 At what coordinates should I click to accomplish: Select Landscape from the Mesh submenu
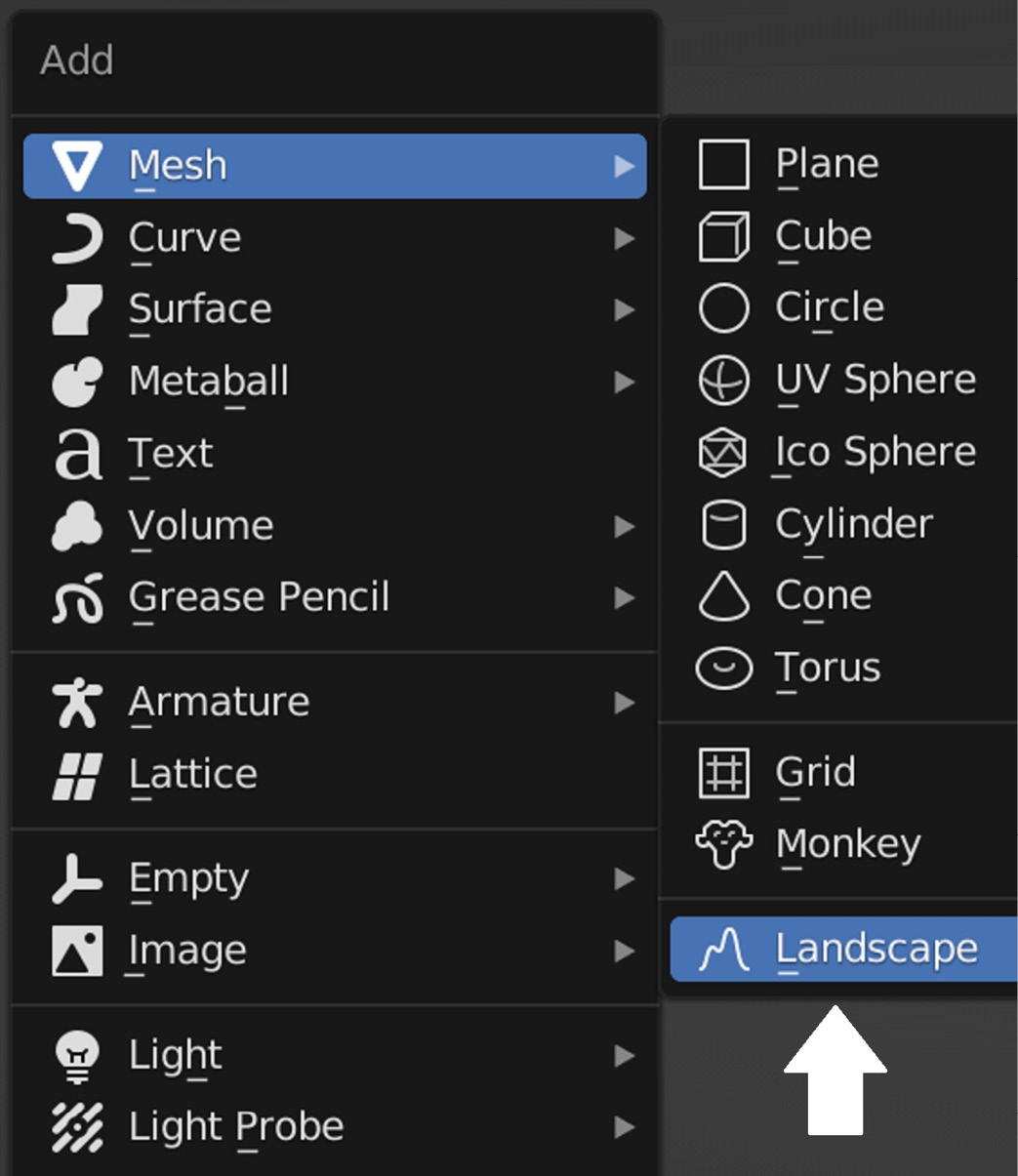(843, 949)
